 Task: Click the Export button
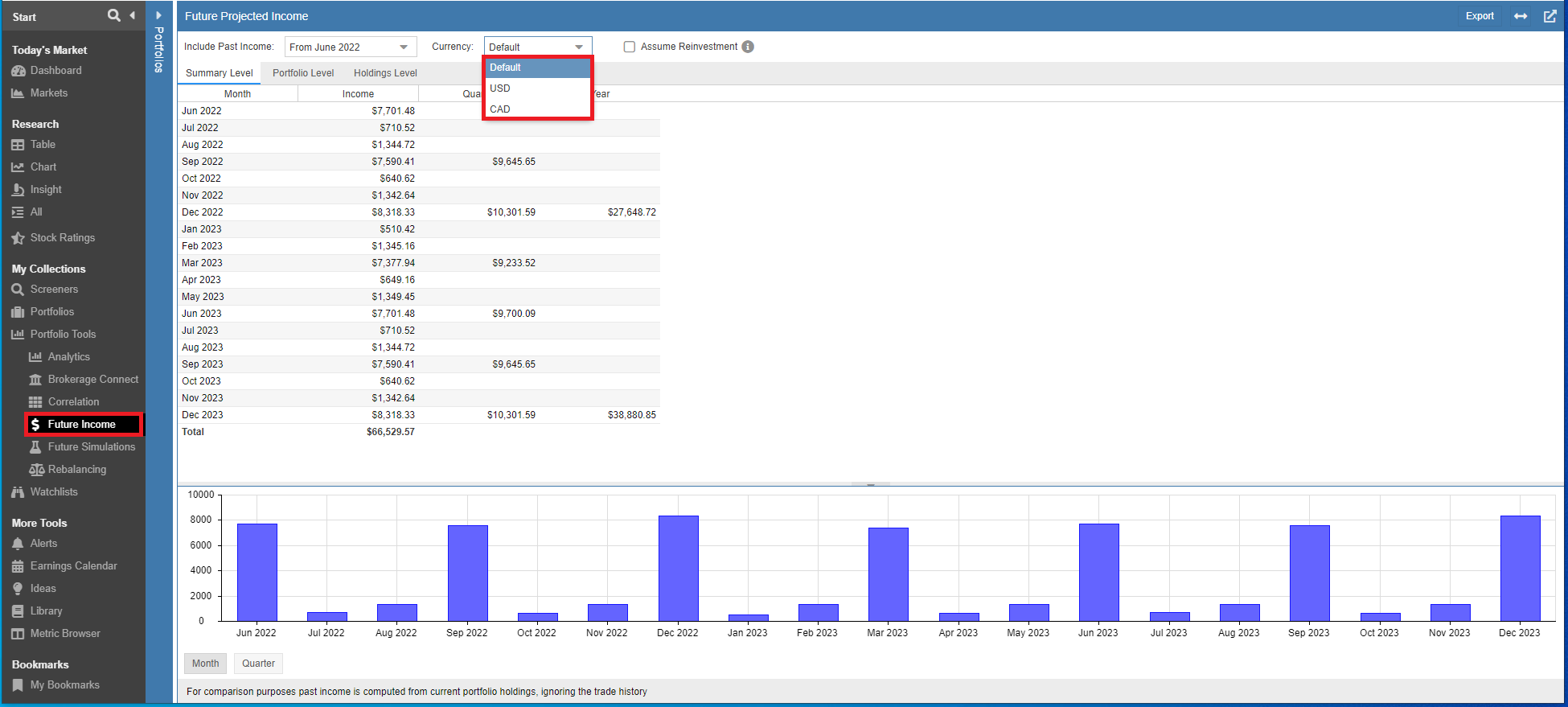tap(1480, 16)
